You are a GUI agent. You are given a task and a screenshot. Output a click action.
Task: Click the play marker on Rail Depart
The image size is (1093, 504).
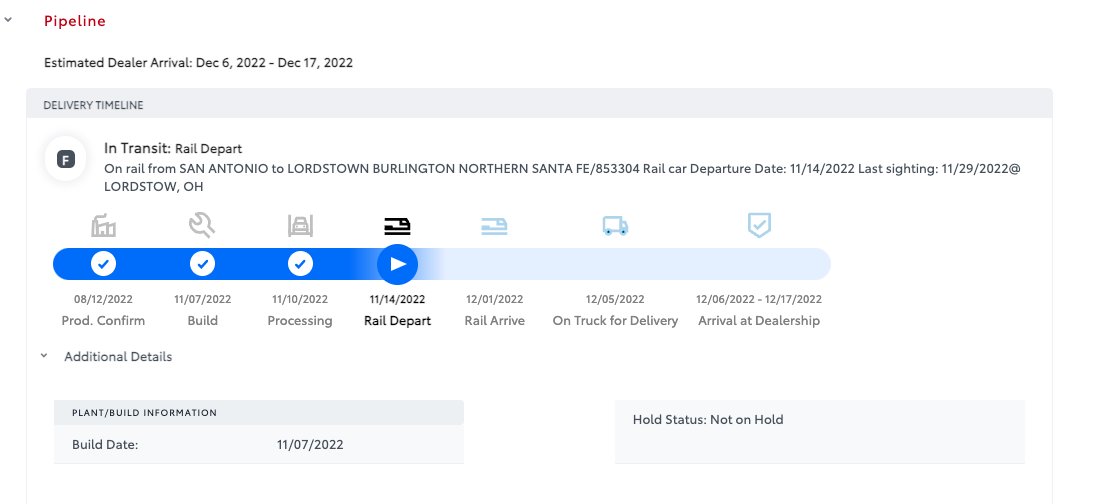point(397,264)
